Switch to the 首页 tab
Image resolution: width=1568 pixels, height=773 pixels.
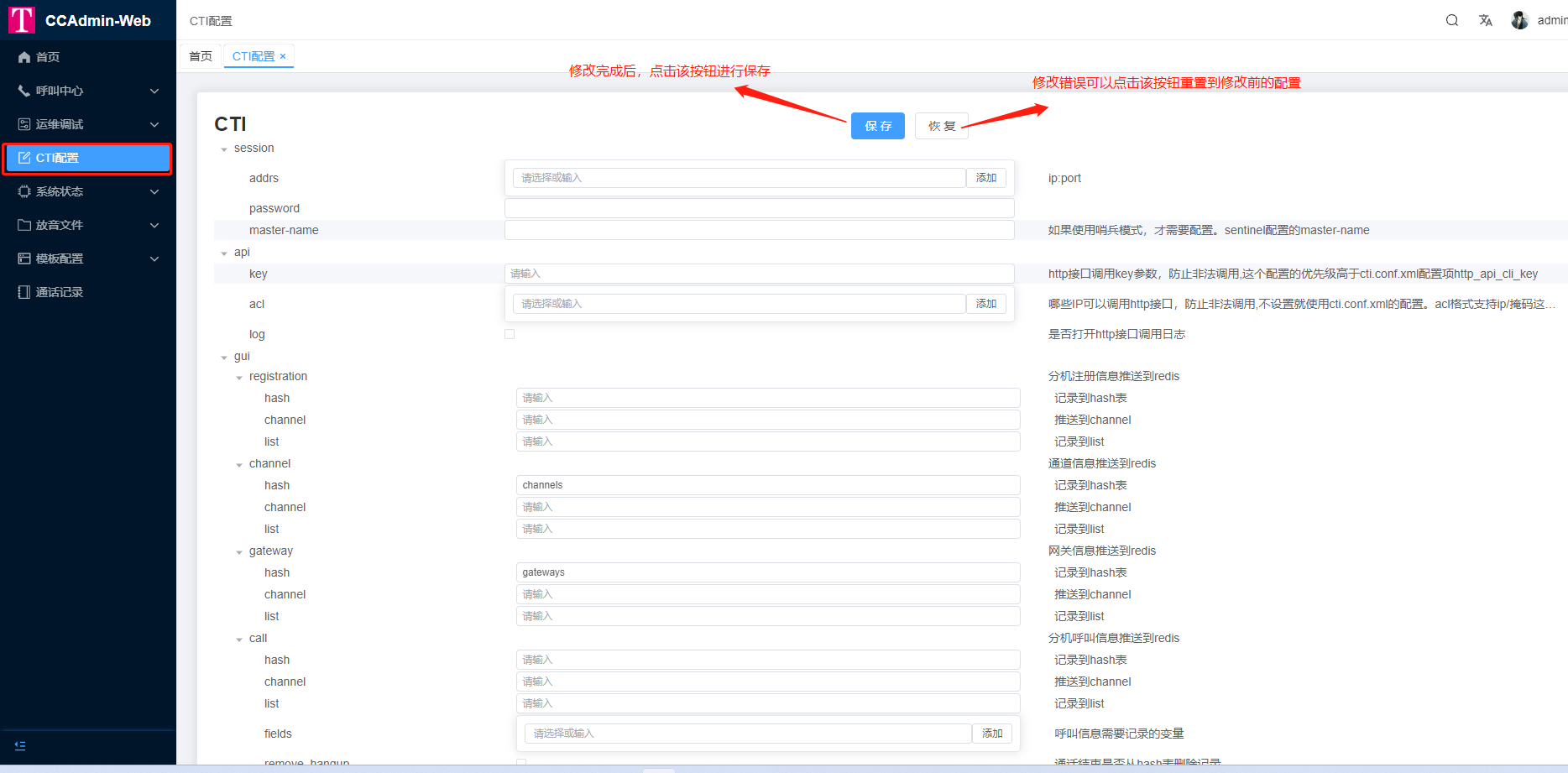201,56
